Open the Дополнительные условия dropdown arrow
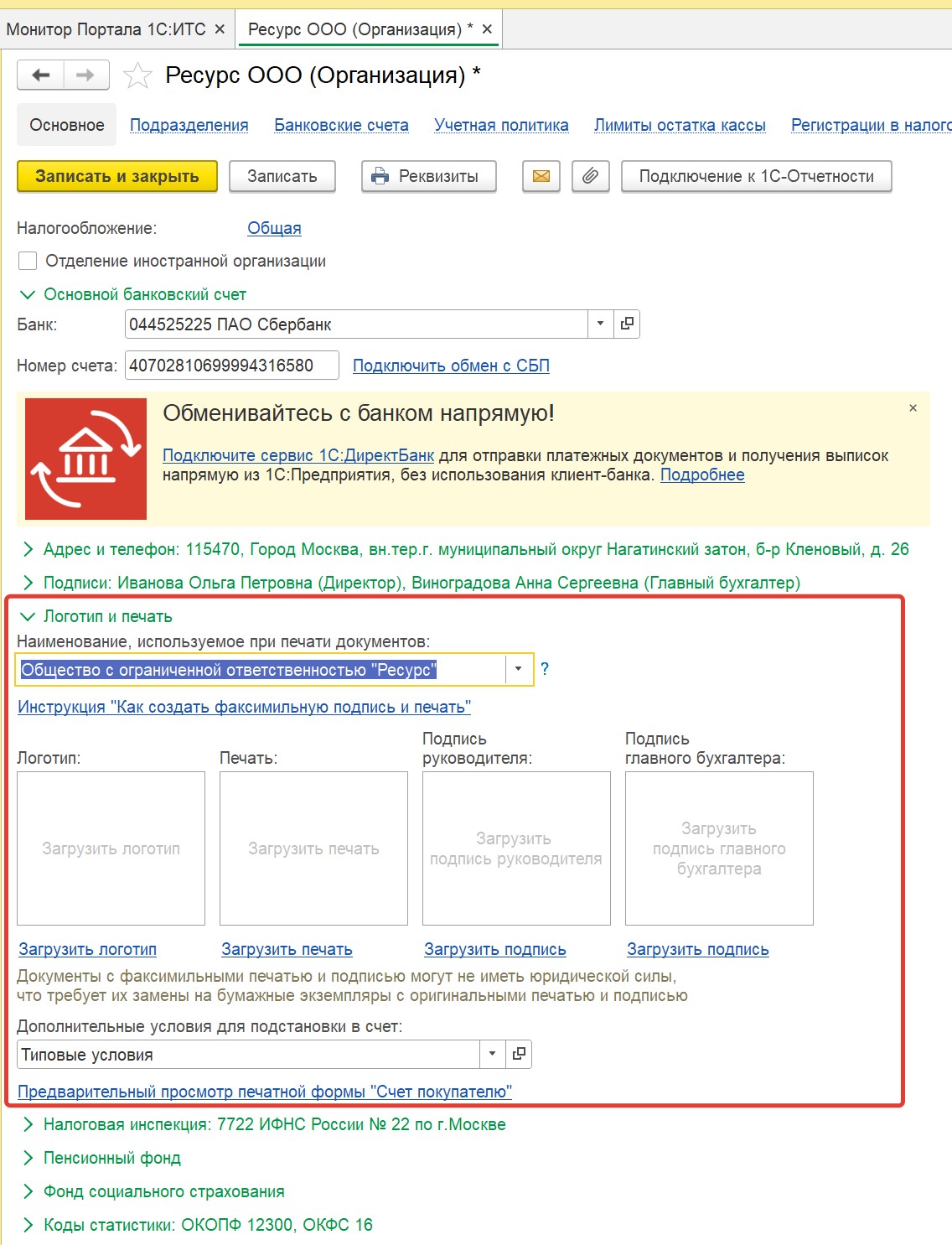The image size is (952, 1245). coord(493,1054)
